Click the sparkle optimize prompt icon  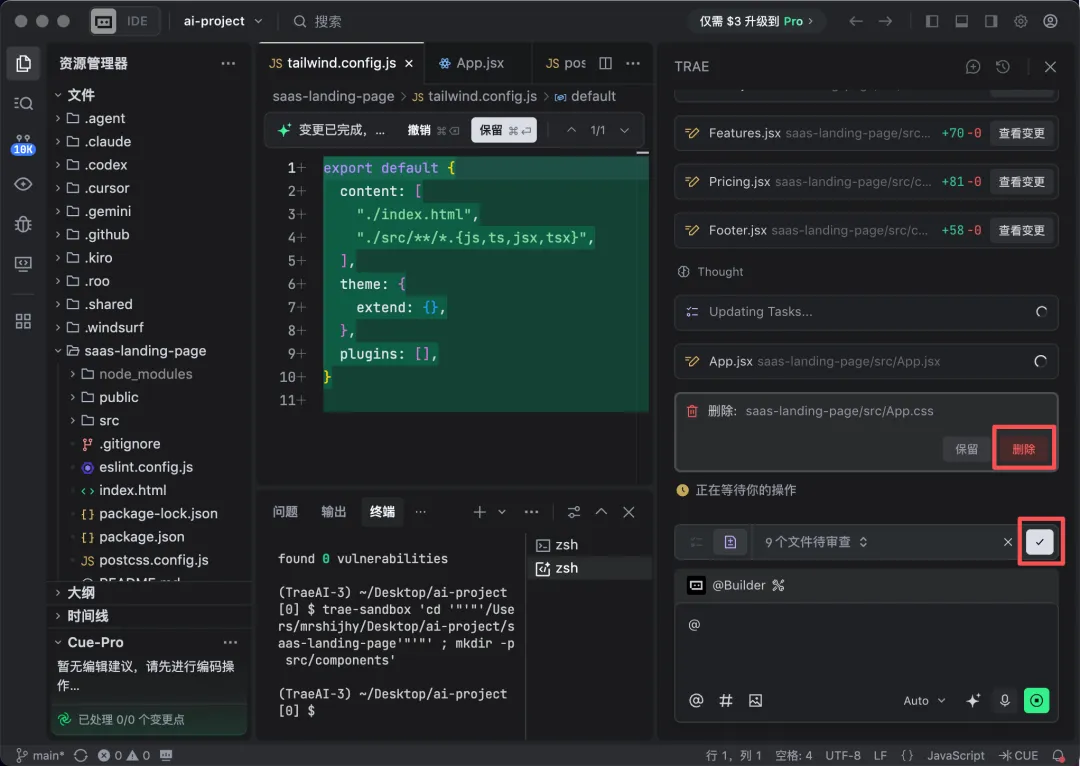pyautogui.click(x=973, y=701)
